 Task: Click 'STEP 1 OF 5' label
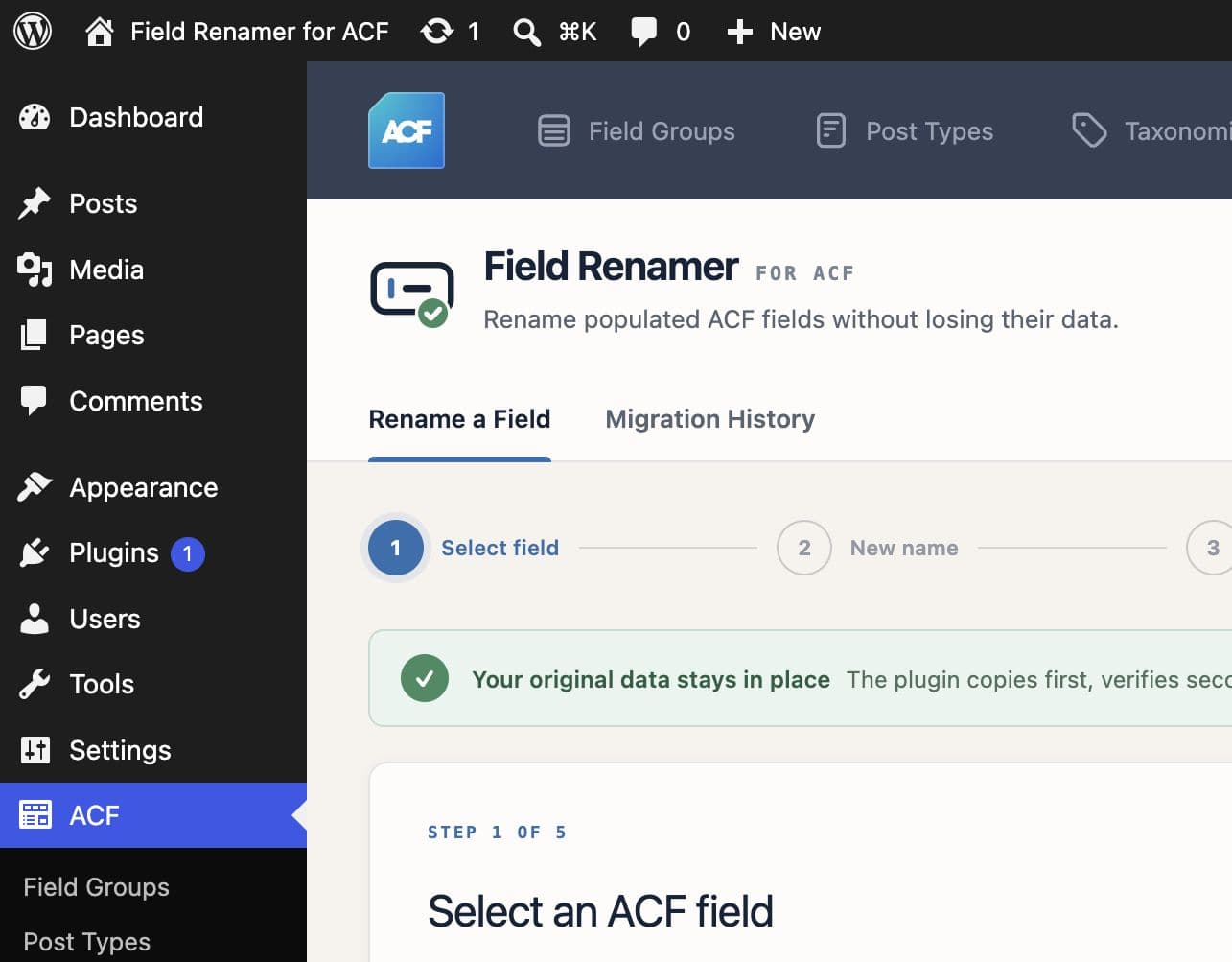[x=497, y=833]
